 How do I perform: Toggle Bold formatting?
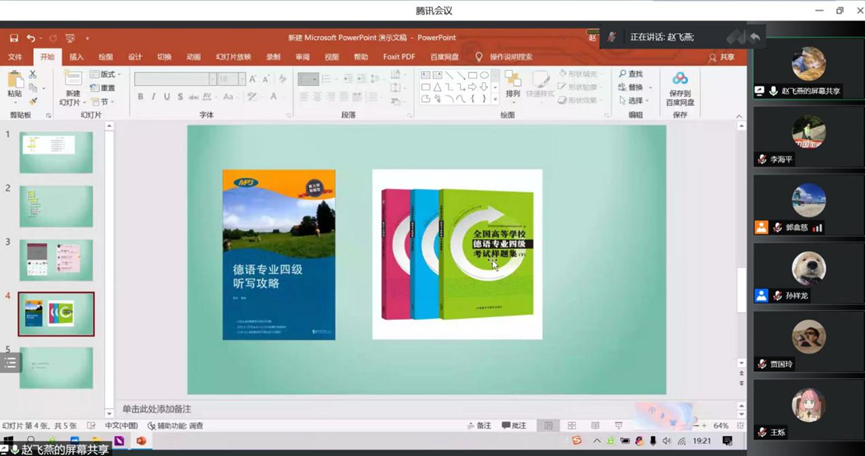click(140, 96)
